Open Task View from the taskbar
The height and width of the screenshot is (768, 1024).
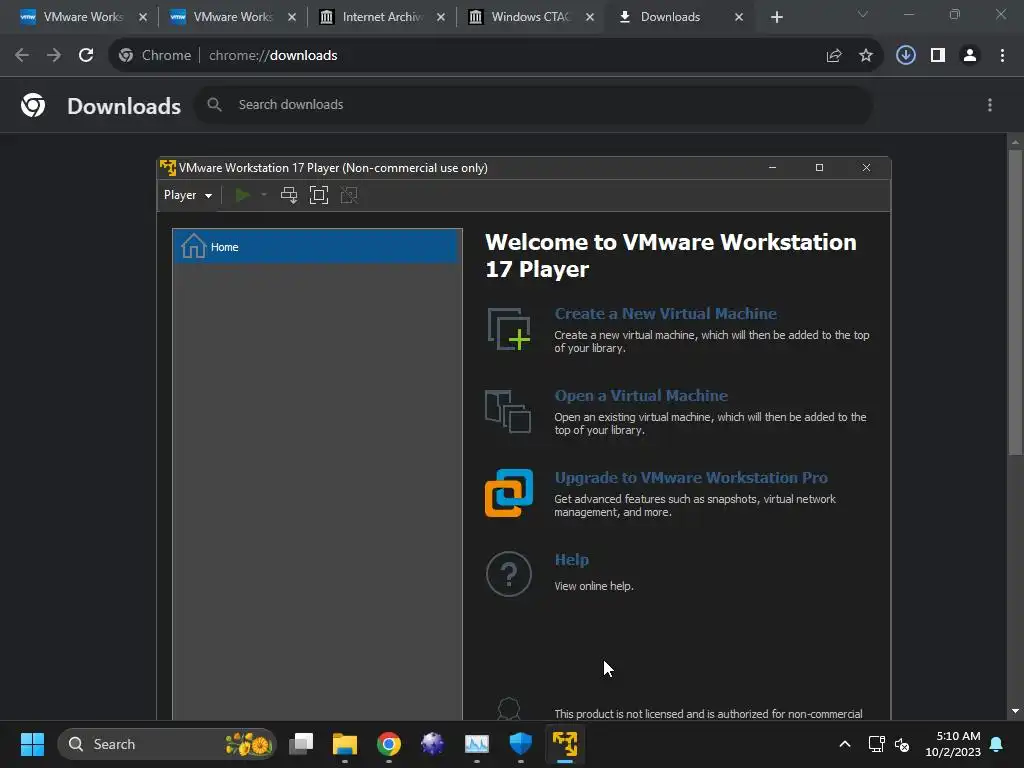pyautogui.click(x=301, y=744)
